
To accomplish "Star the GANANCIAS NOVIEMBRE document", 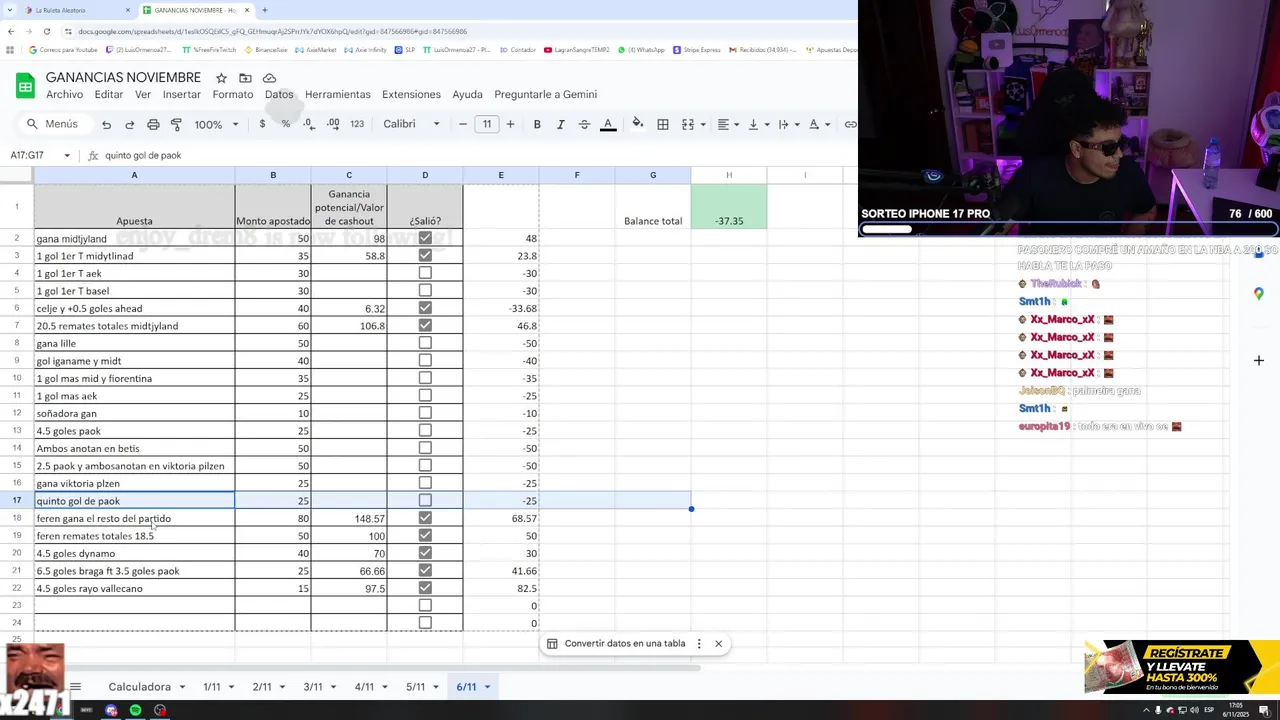I will 221,78.
